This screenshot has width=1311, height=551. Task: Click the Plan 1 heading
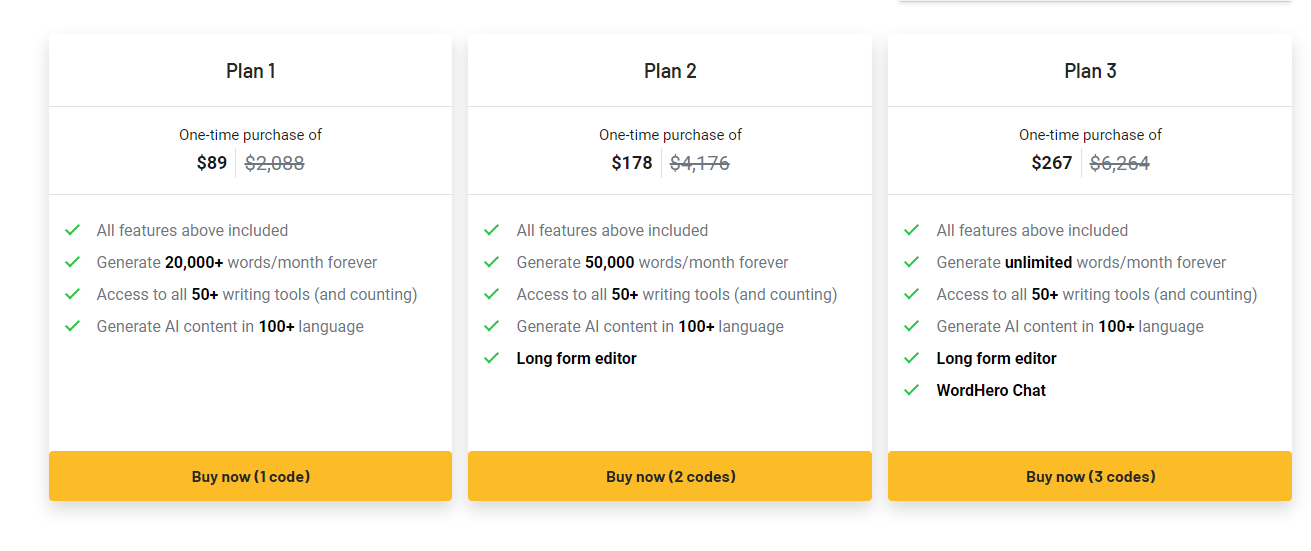(250, 71)
